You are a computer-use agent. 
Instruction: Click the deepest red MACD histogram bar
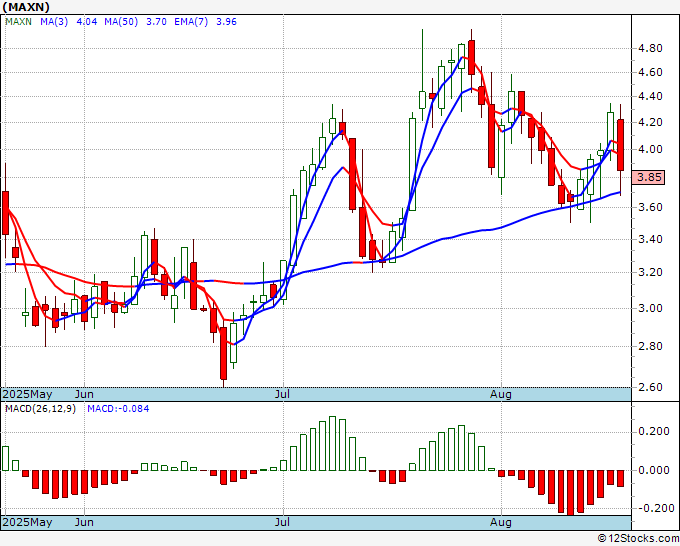pyautogui.click(x=571, y=492)
